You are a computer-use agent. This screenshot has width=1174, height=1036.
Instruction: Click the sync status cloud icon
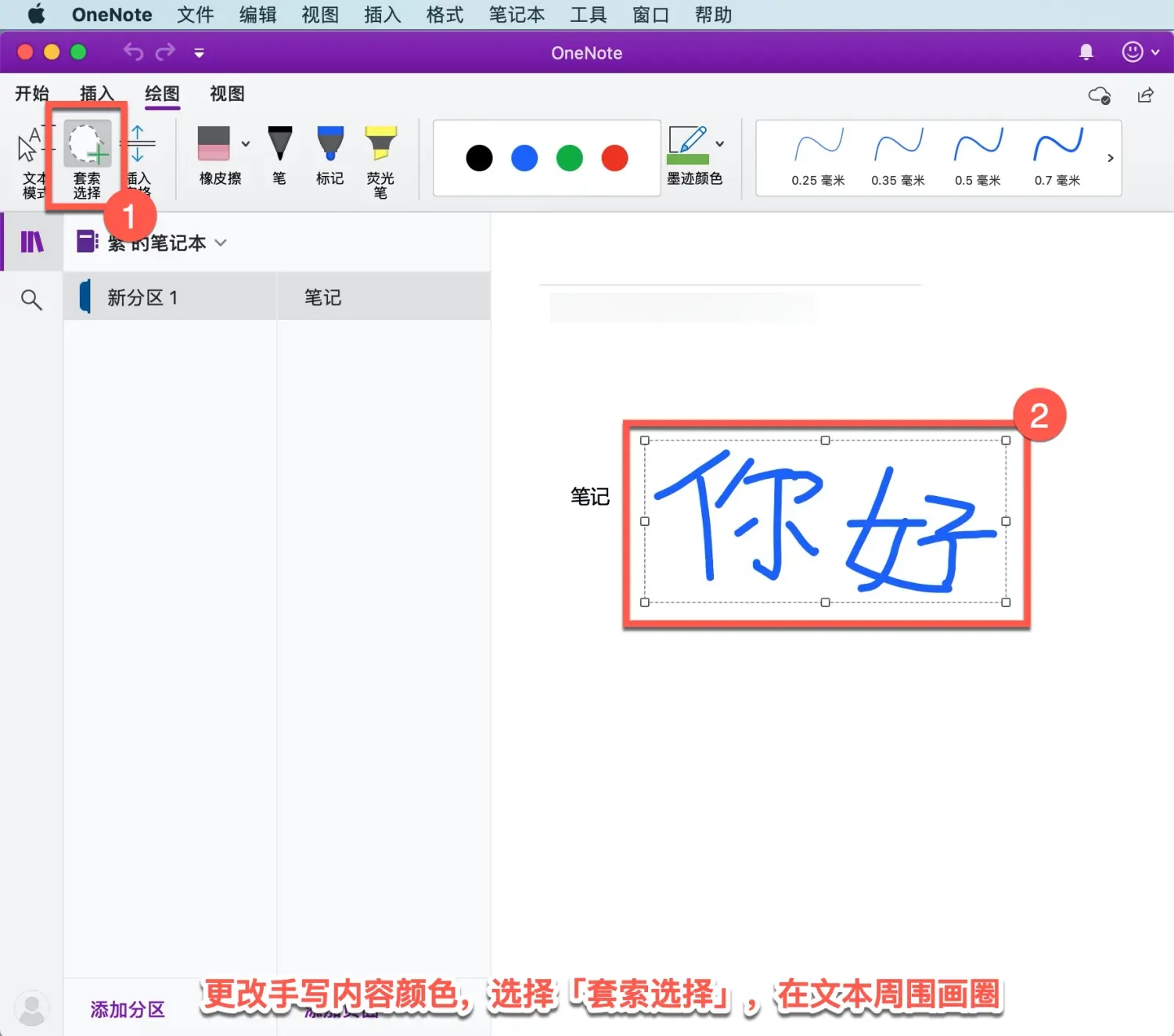[1099, 95]
